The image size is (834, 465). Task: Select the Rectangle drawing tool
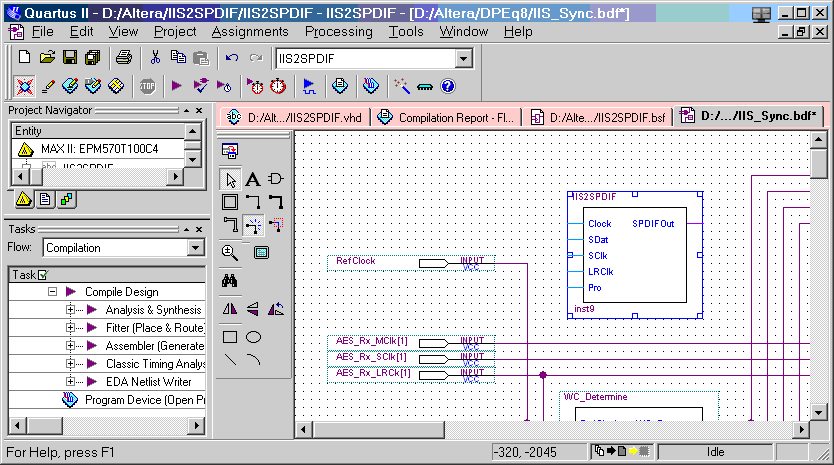coord(230,337)
